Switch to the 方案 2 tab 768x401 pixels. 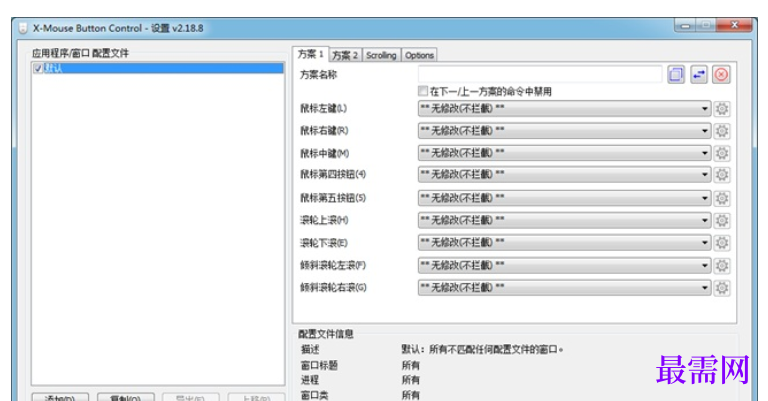click(x=345, y=55)
